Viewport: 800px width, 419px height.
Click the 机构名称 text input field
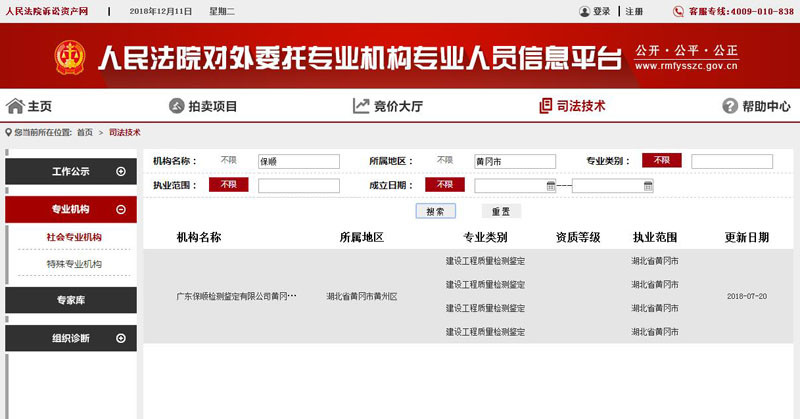298,161
